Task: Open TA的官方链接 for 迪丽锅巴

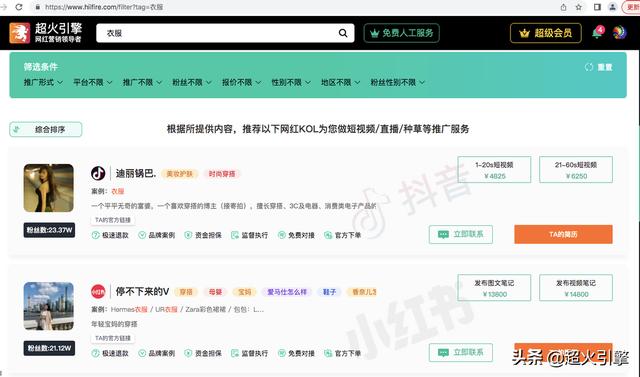Action: (113, 220)
